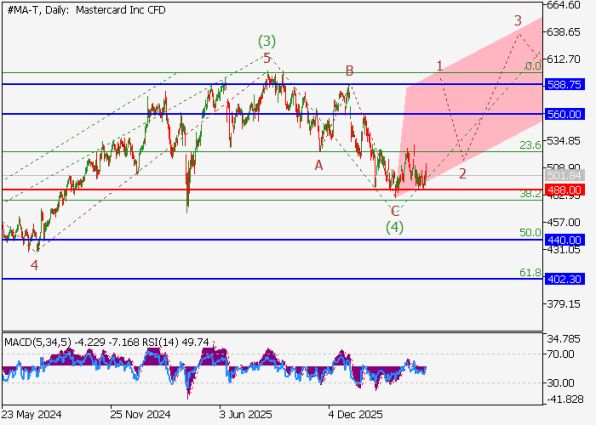Click the 431.05 price axis value

point(564,249)
